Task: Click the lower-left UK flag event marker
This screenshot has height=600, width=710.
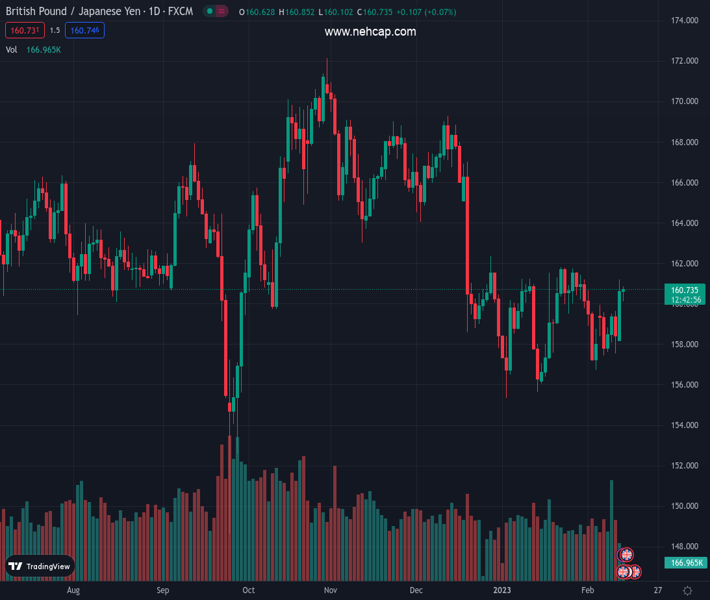Action: pyautogui.click(x=623, y=572)
